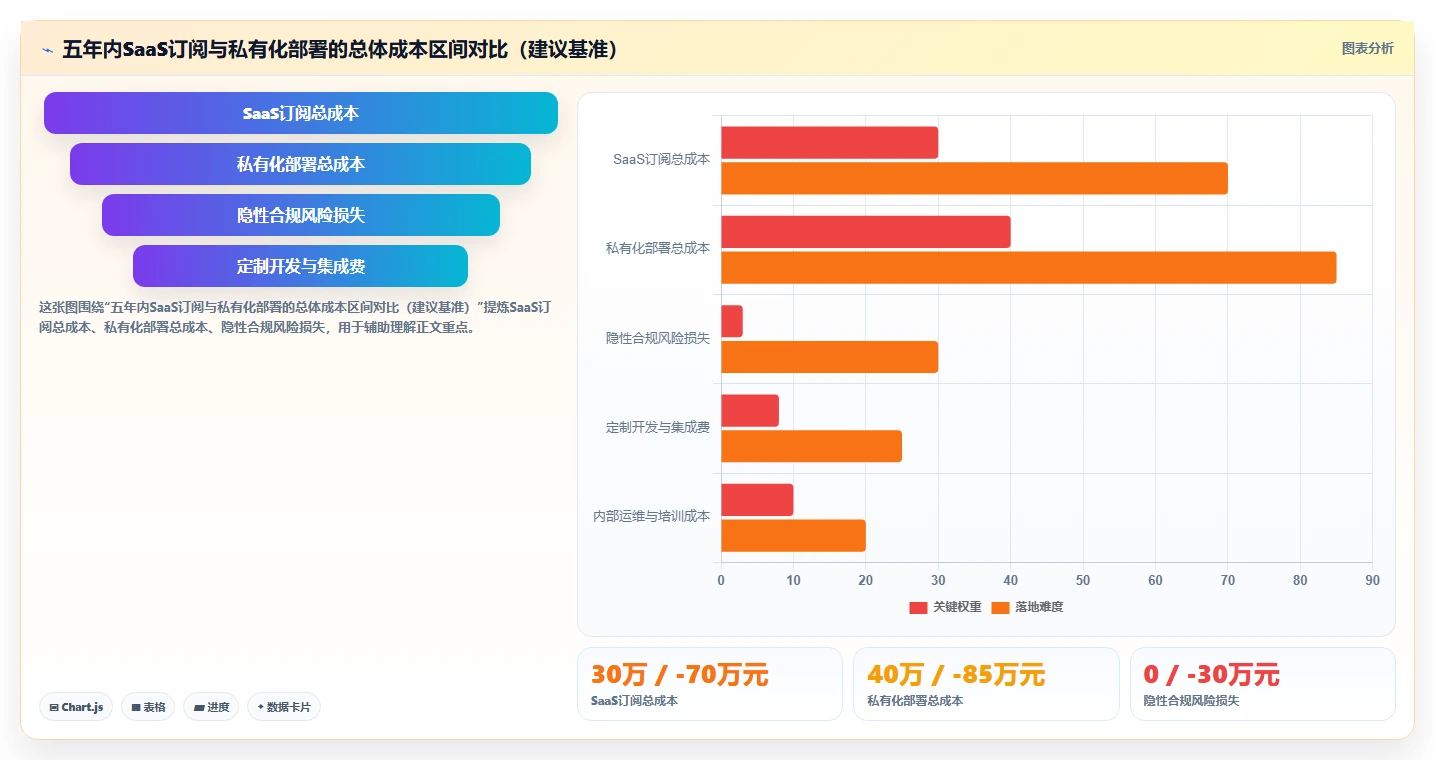Click the red bar for SaaS订阅总成本
This screenshot has width=1435, height=760.
coord(829,143)
